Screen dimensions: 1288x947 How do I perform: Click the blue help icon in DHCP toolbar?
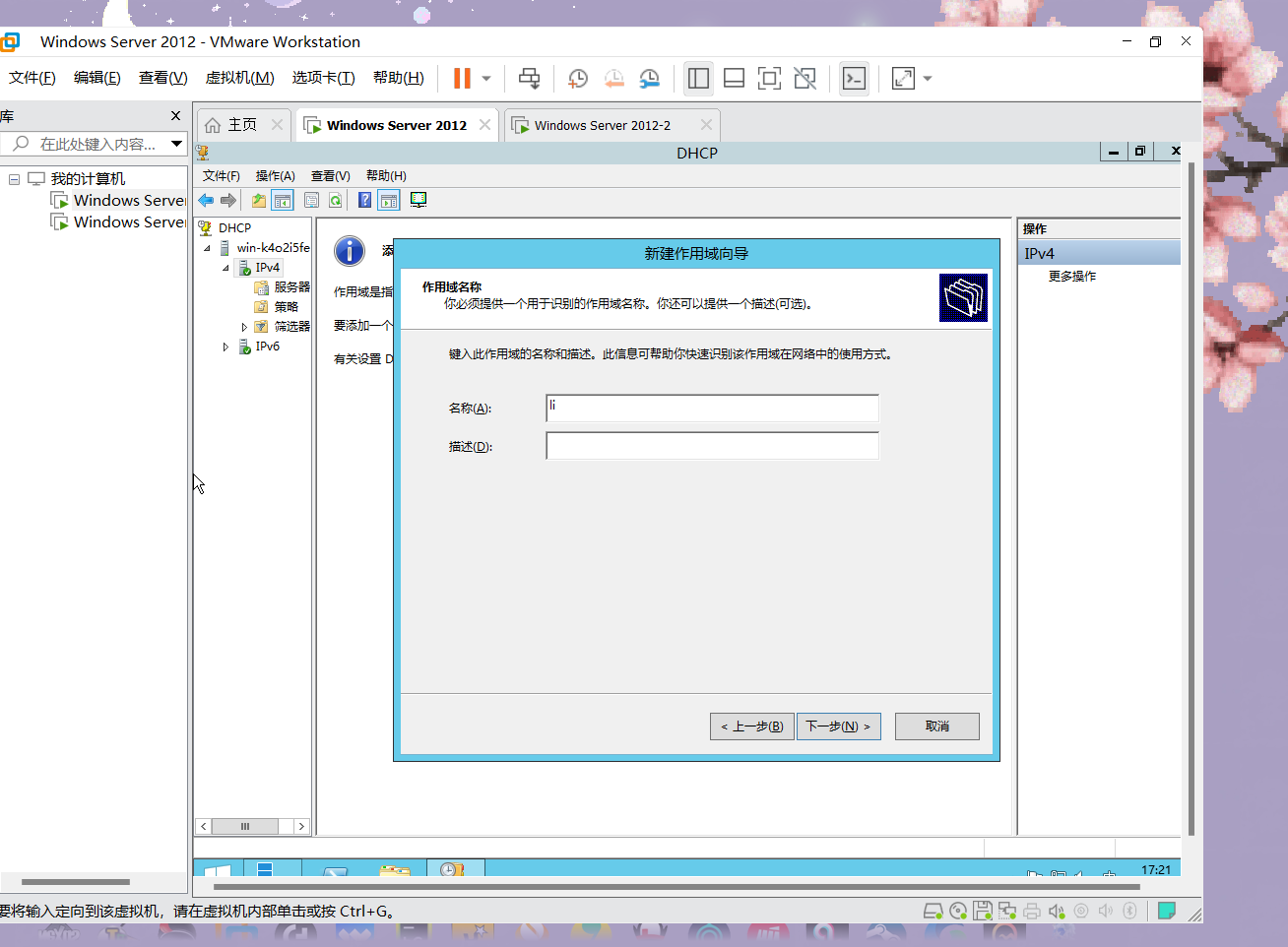364,201
